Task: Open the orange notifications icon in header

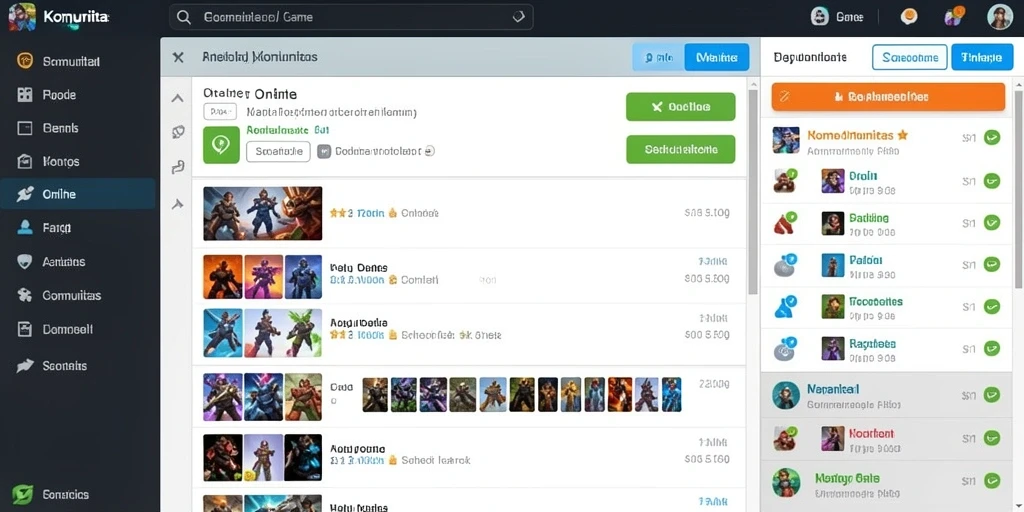Action: [908, 17]
